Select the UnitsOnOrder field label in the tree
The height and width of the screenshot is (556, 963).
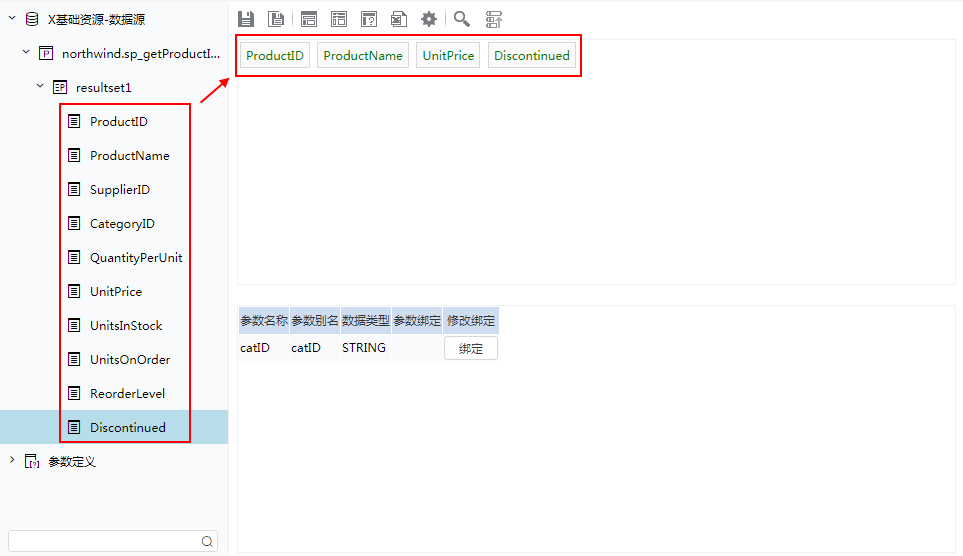(130, 359)
